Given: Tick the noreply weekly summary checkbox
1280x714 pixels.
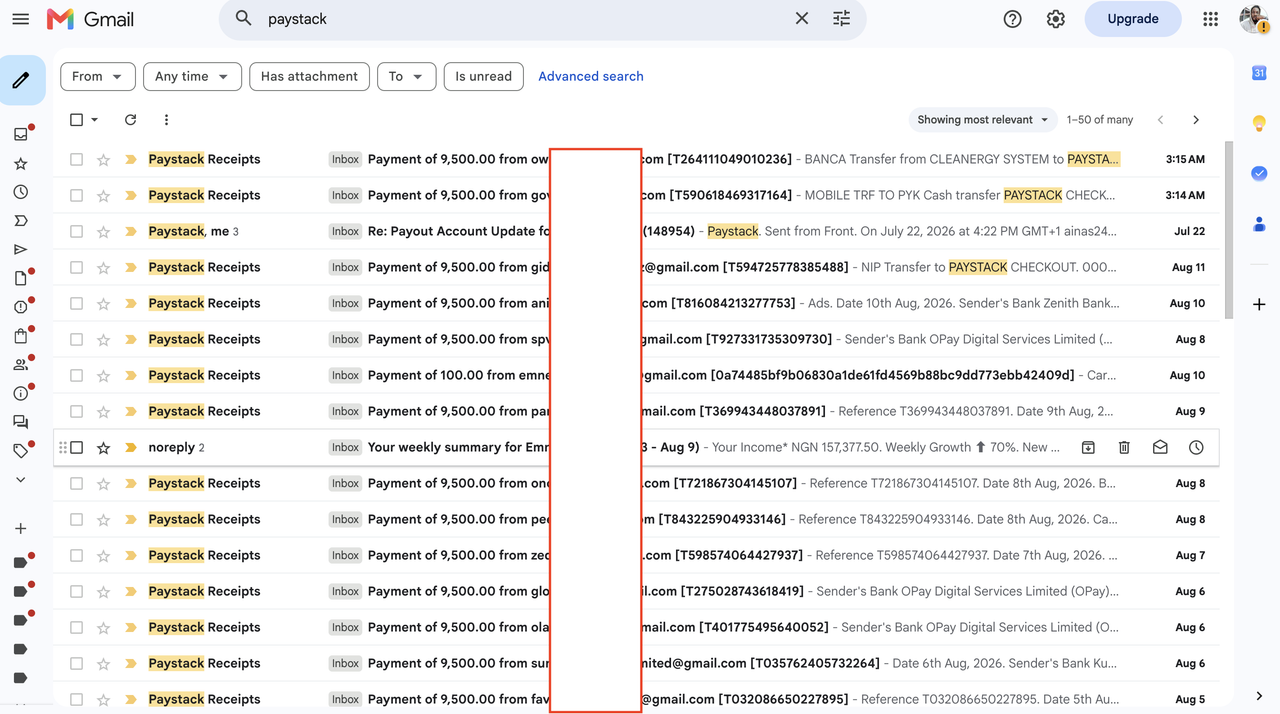Looking at the screenshot, I should 77,447.
